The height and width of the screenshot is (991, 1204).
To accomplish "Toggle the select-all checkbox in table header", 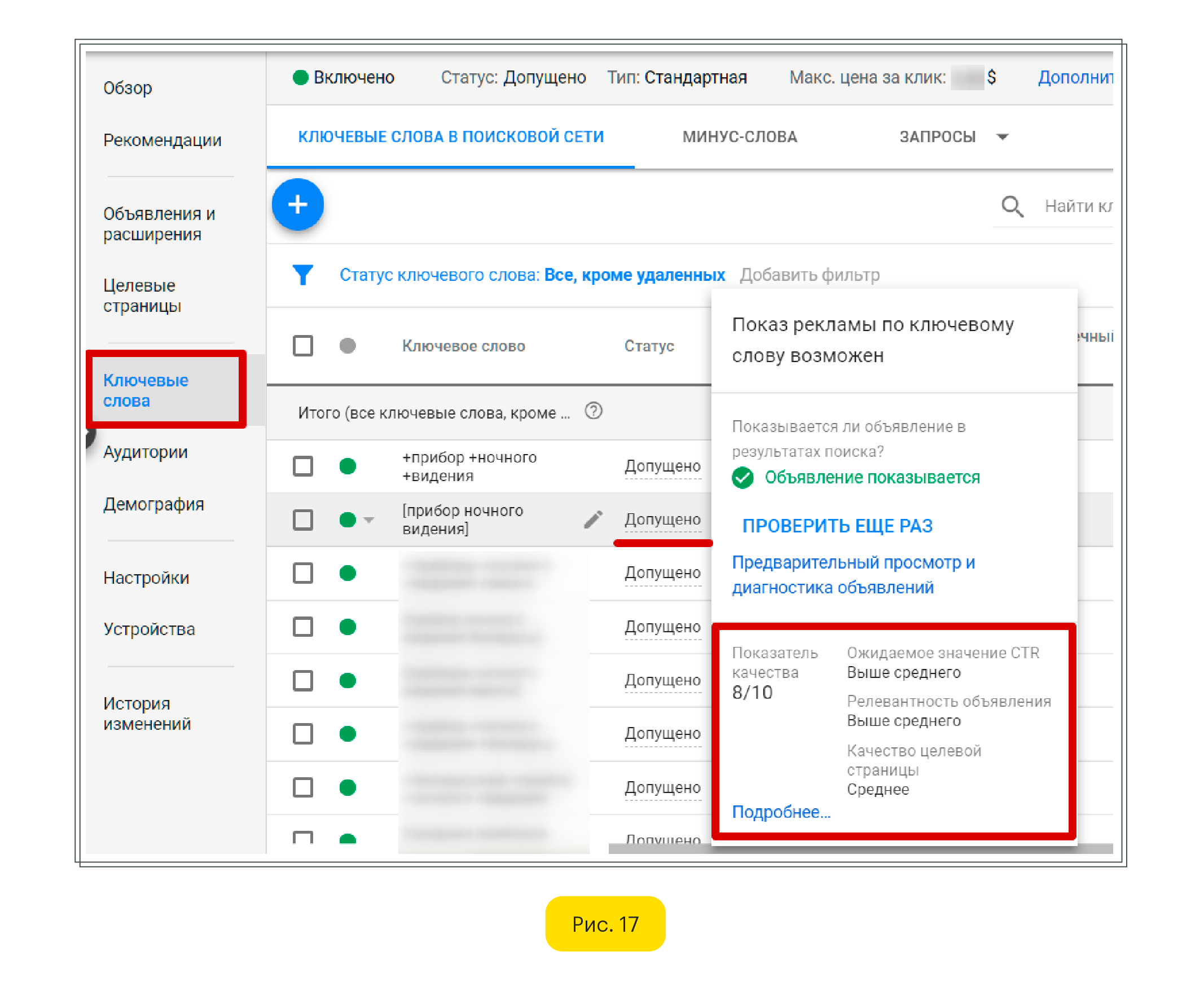I will click(302, 345).
